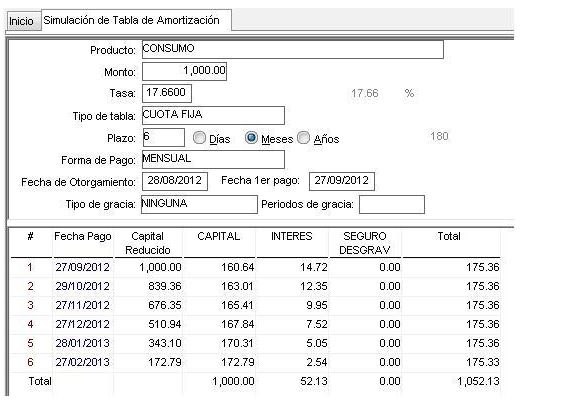Select the Días radio button
575x406 pixels.
coord(199,138)
